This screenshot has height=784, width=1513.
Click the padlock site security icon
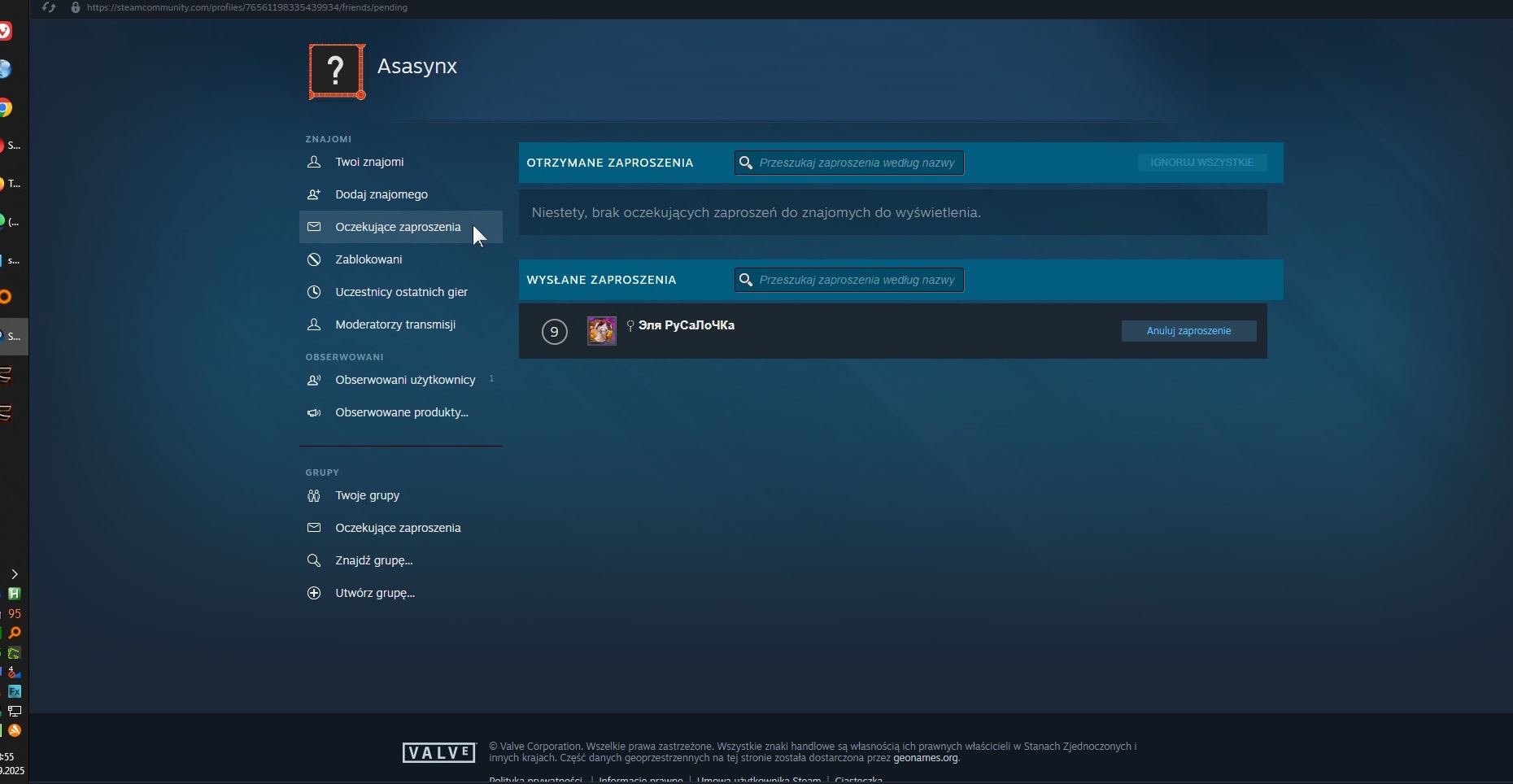pyautogui.click(x=76, y=7)
